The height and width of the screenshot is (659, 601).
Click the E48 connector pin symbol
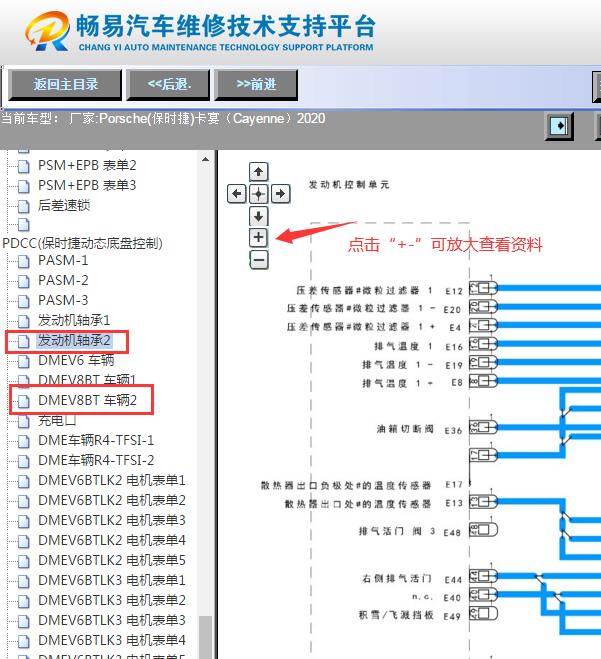coord(483,530)
